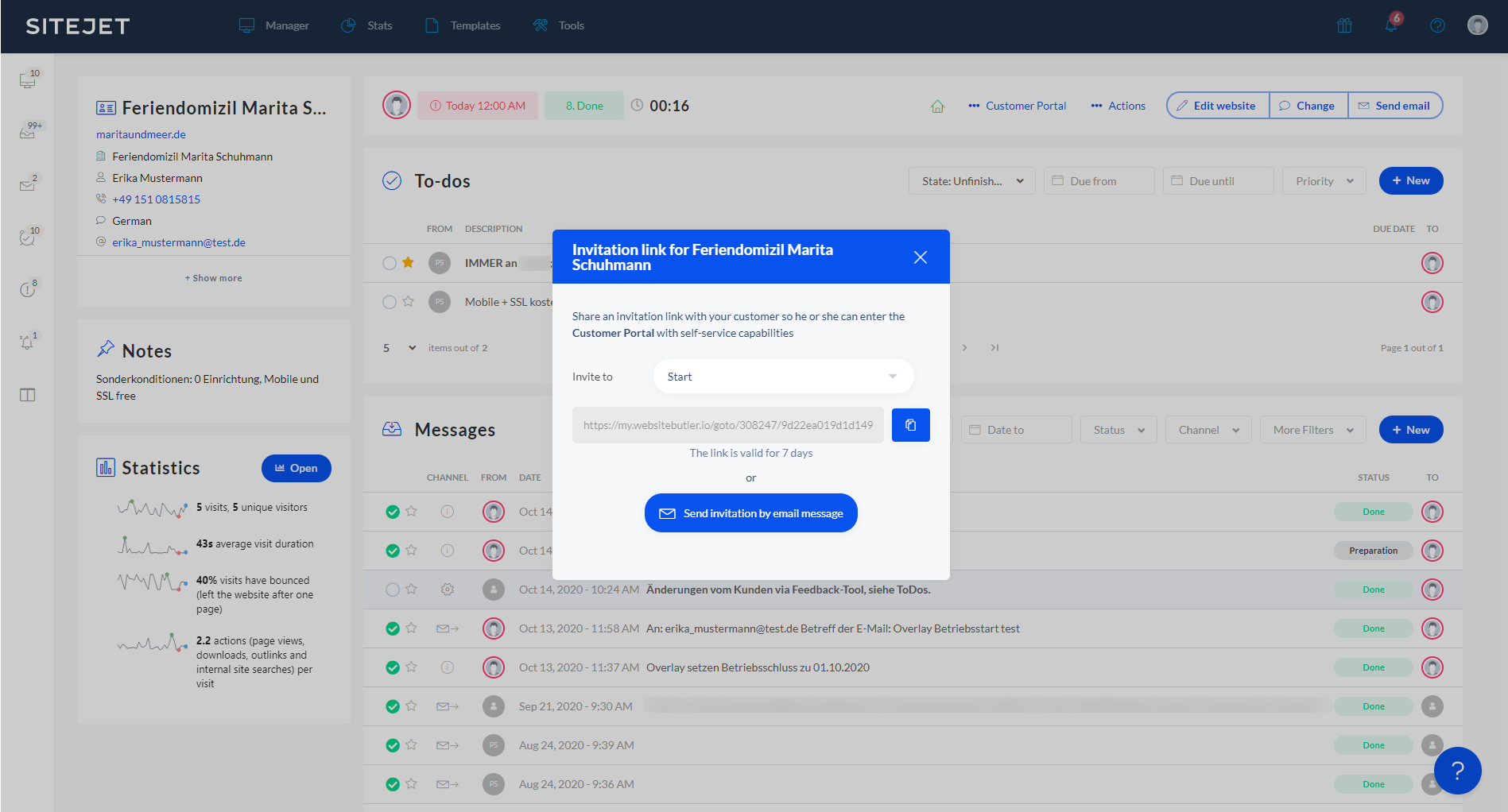Star the Aug 24, 2020 9:39 AM message
This screenshot has height=812, width=1508.
click(411, 744)
